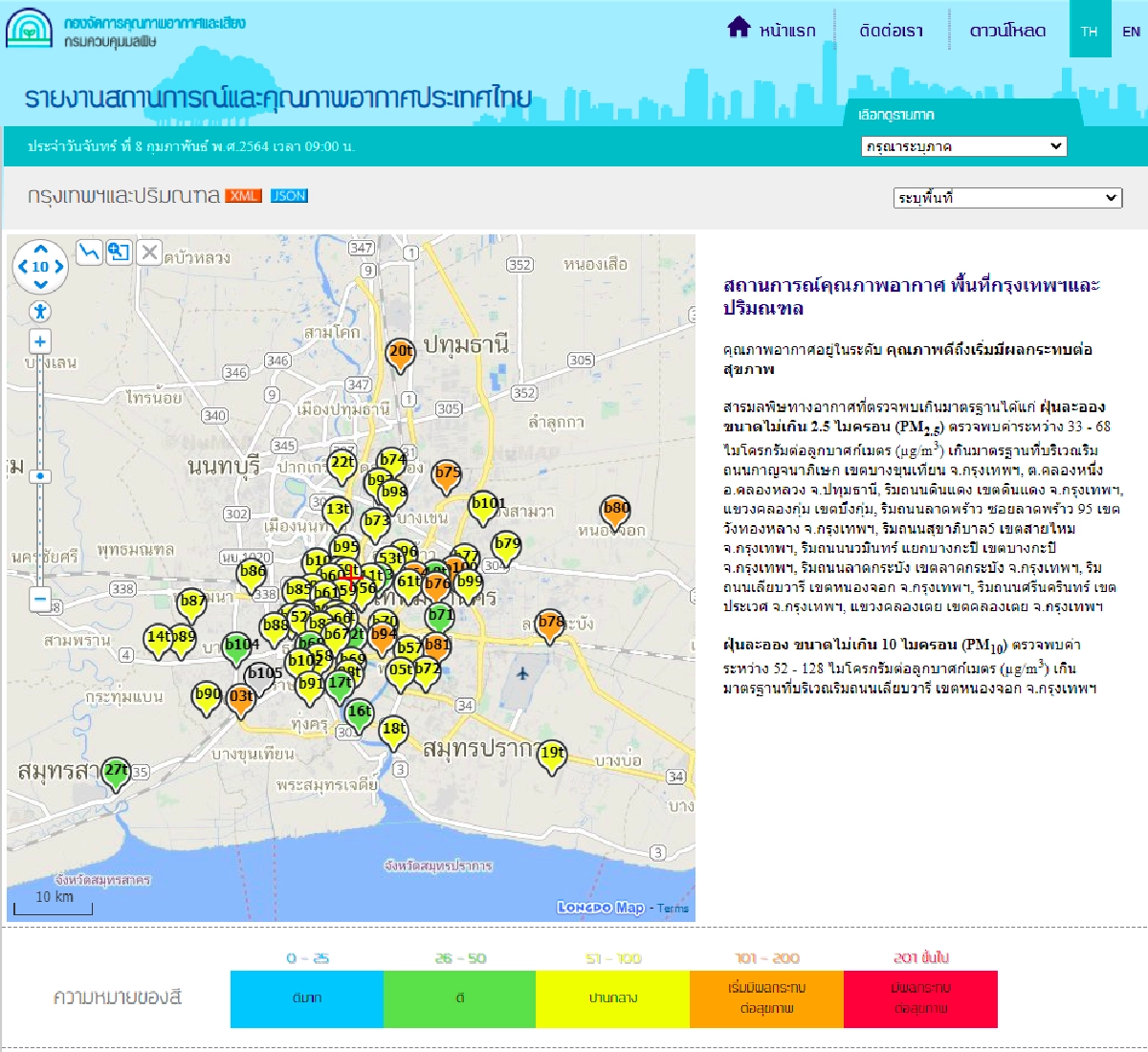1148x1052 pixels.
Task: Pan map up with top arrow
Action: [x=40, y=250]
